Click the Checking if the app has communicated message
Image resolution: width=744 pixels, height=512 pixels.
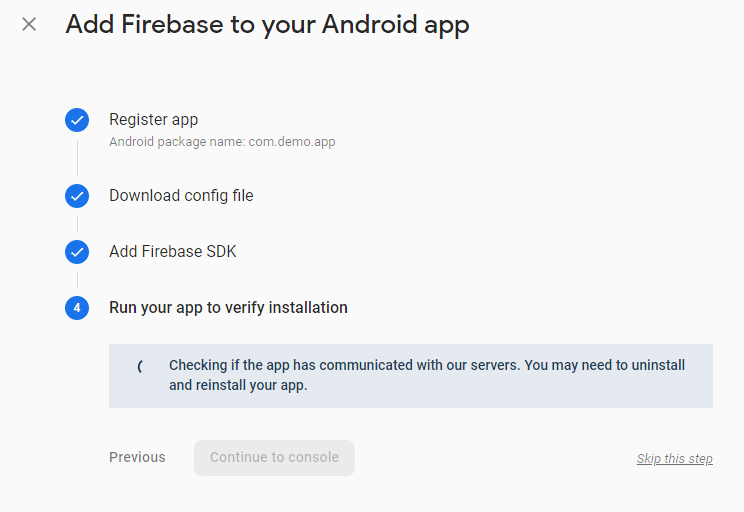point(428,375)
